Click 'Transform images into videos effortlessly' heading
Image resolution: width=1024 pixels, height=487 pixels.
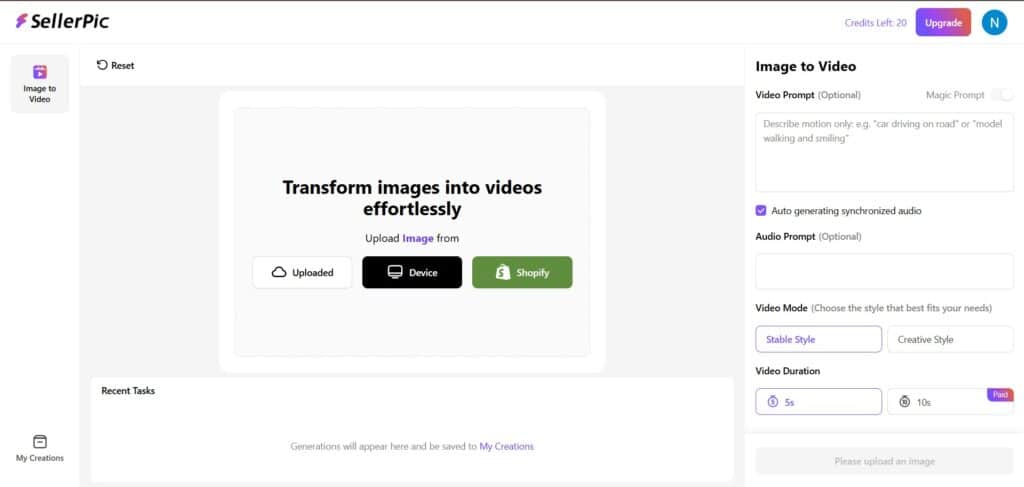(x=412, y=198)
